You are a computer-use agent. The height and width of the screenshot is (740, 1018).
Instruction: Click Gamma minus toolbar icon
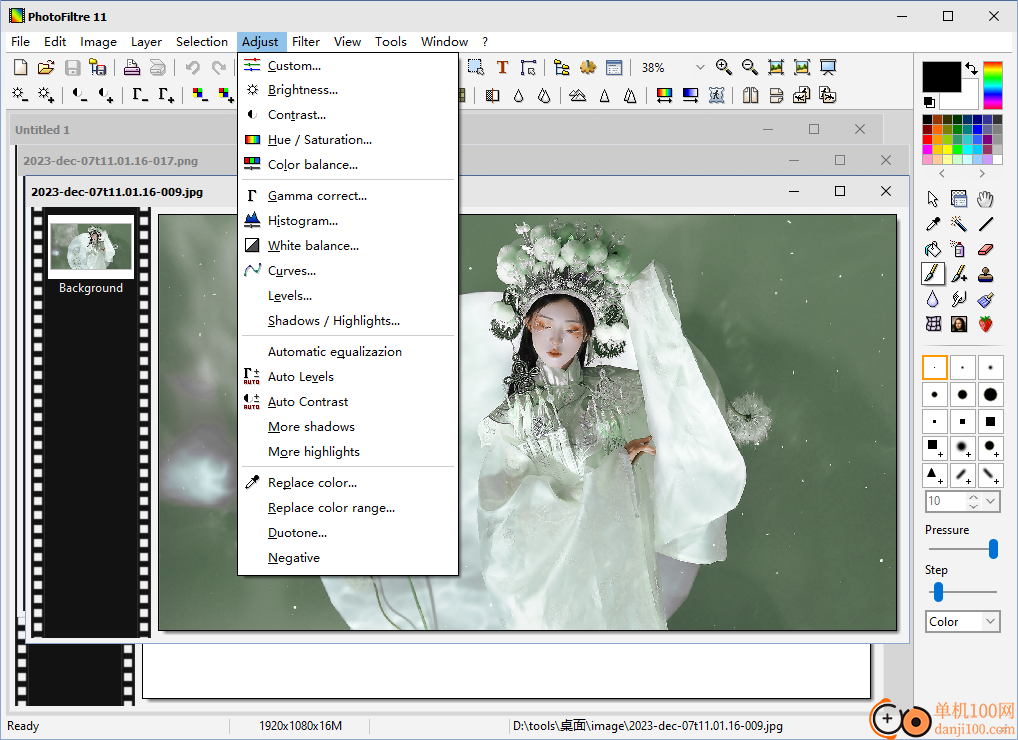click(x=140, y=95)
